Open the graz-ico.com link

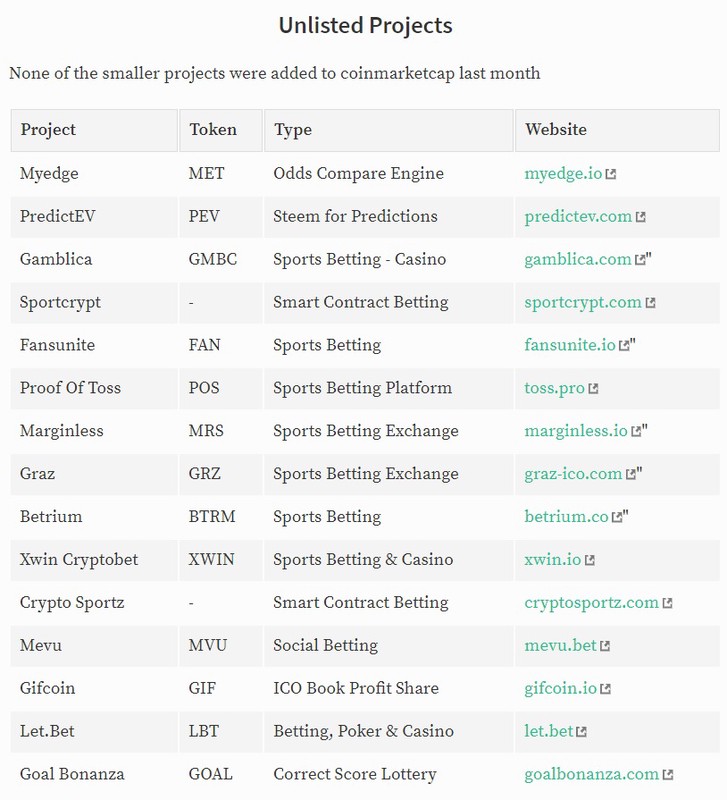(x=573, y=474)
